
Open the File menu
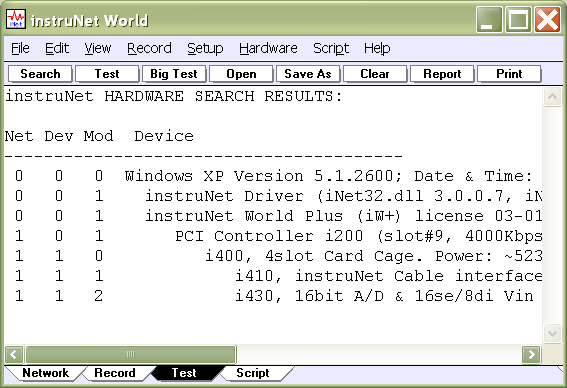tap(20, 48)
